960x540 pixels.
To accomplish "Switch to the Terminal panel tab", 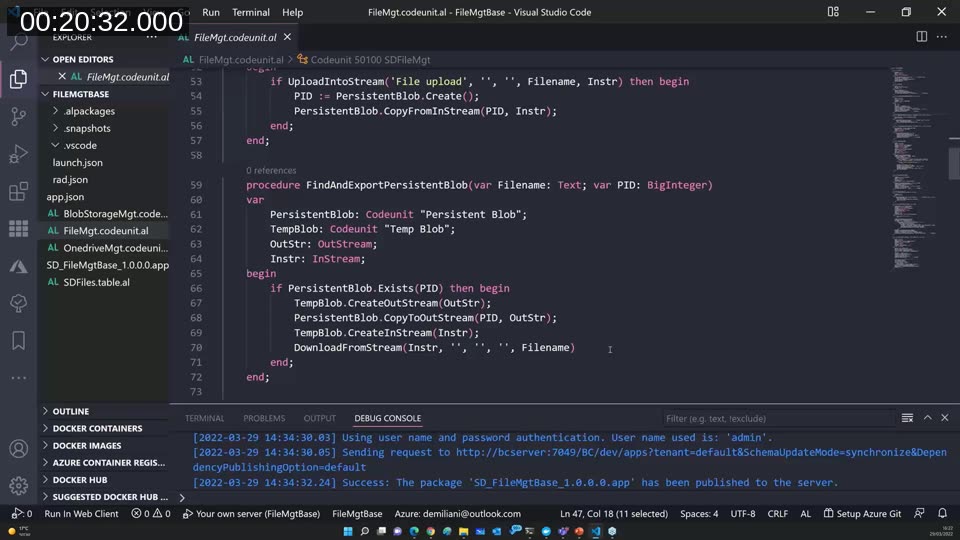I will click(204, 418).
